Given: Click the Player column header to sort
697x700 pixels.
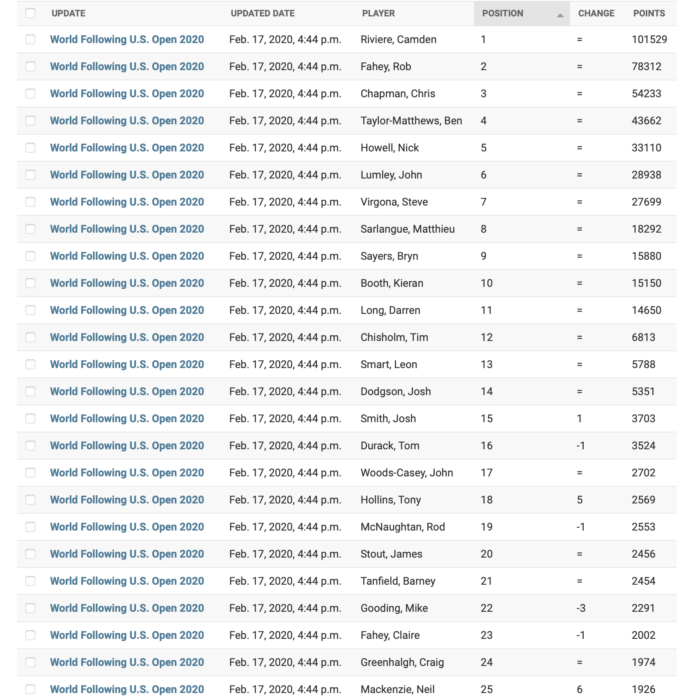Looking at the screenshot, I should 378,14.
